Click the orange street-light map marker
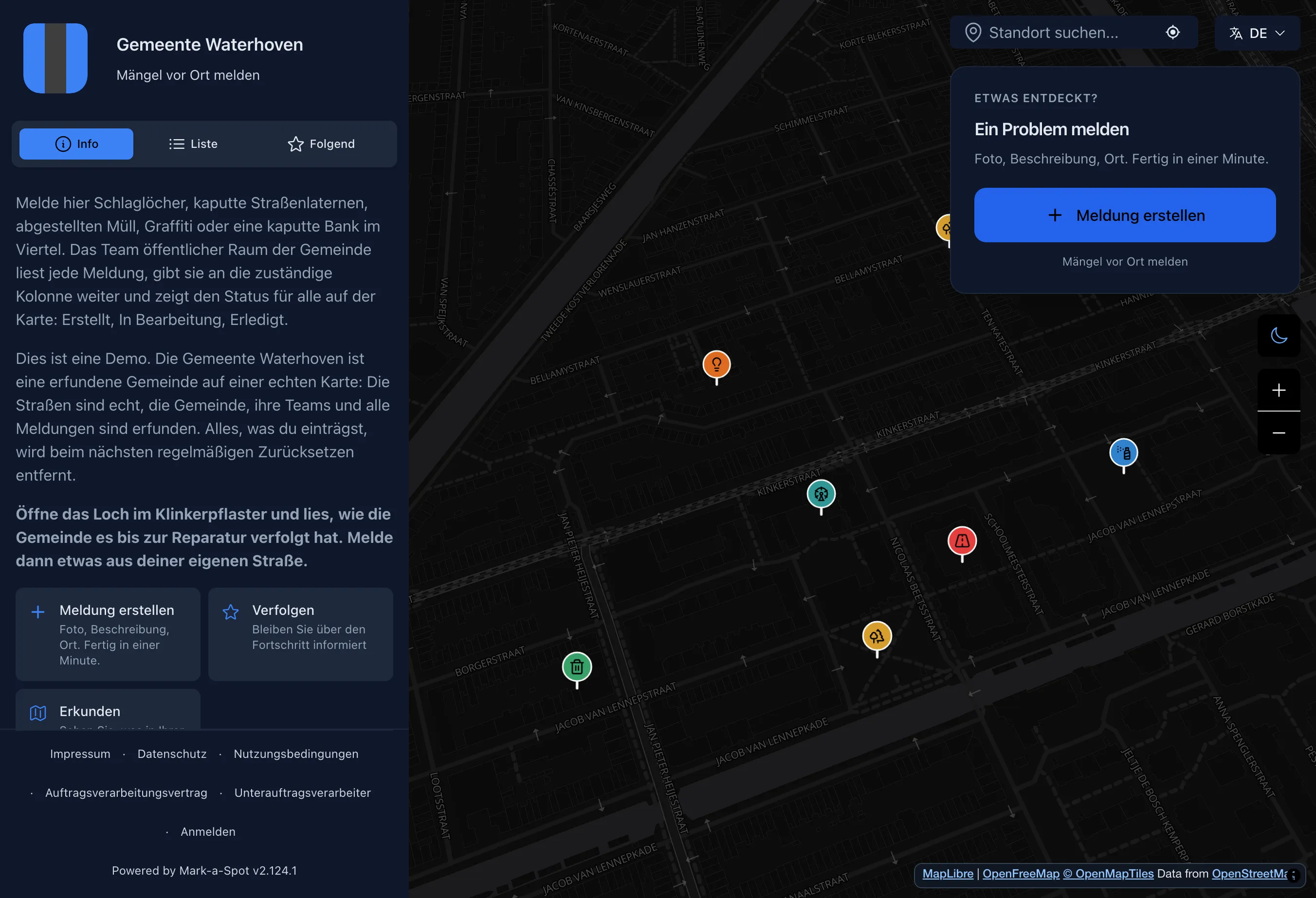 click(716, 364)
